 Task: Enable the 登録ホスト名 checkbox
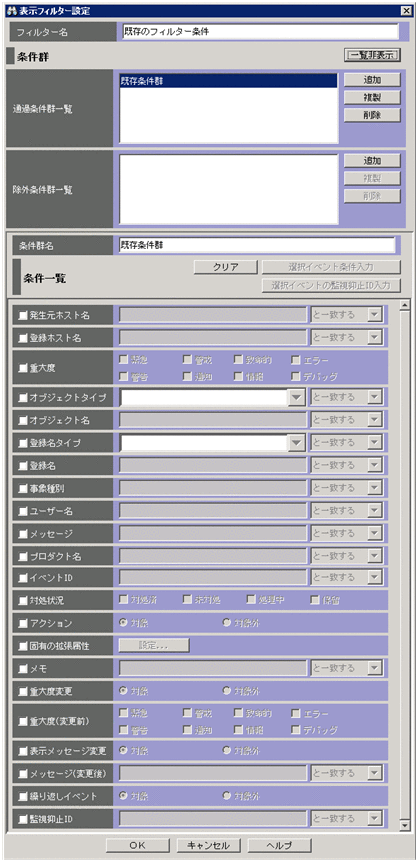click(x=23, y=338)
